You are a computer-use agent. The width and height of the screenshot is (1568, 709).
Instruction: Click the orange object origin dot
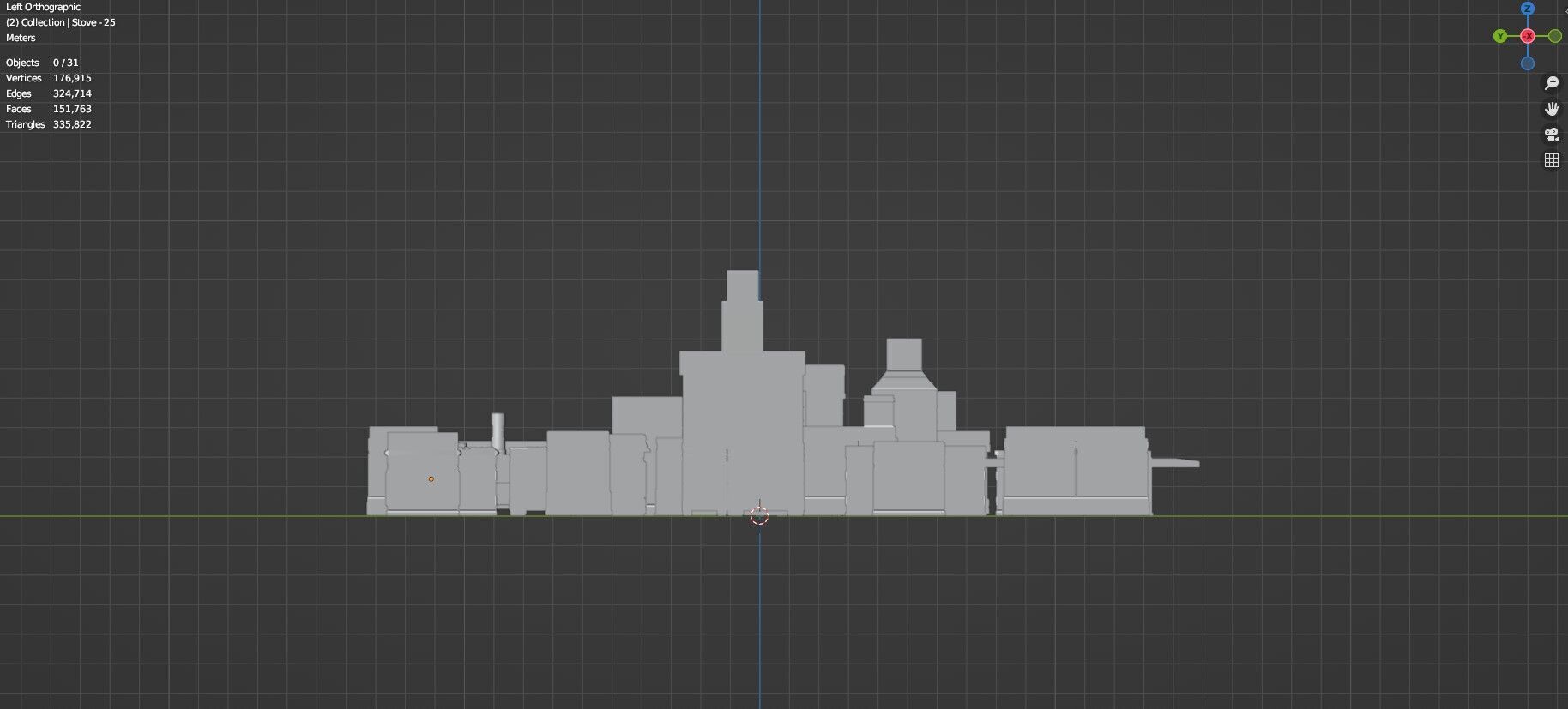(x=431, y=478)
